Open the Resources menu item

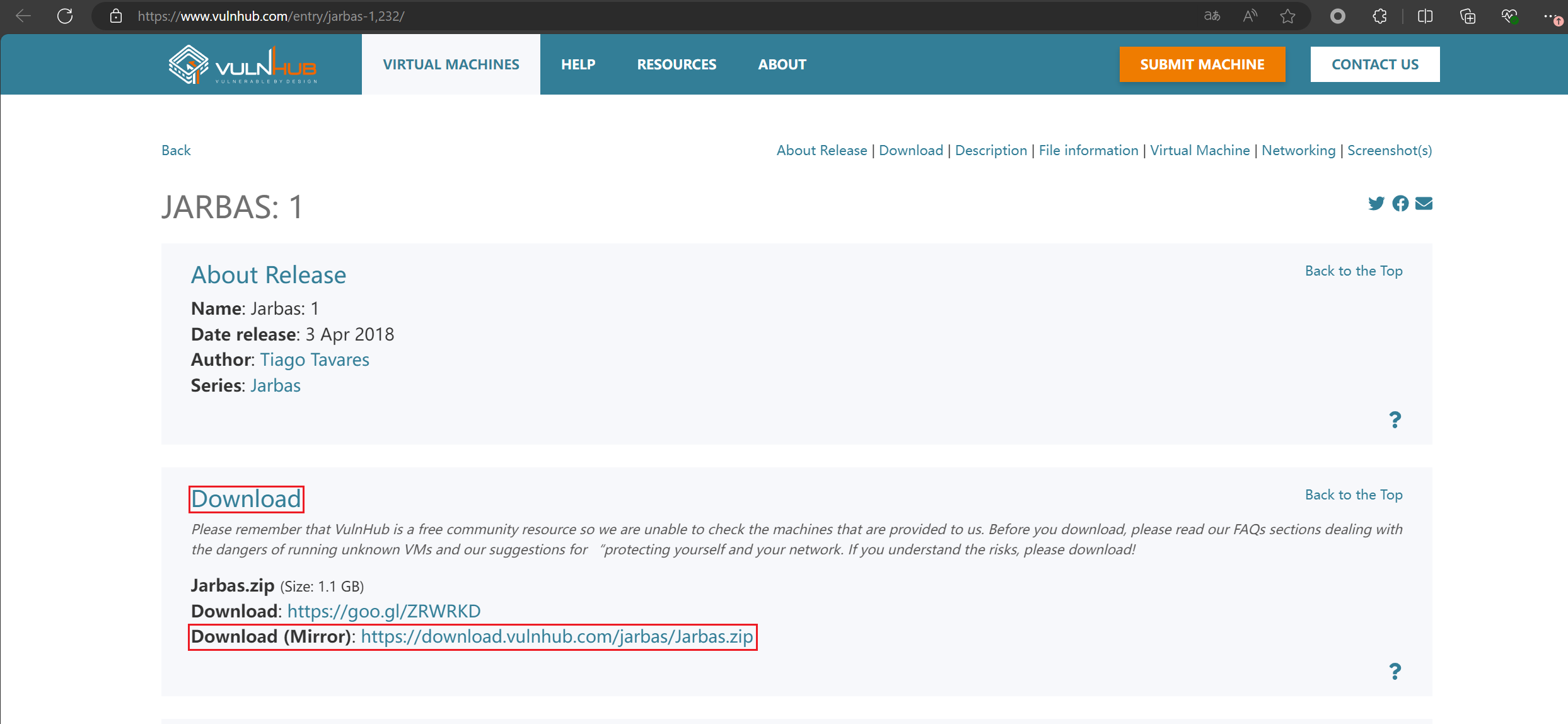pos(677,64)
